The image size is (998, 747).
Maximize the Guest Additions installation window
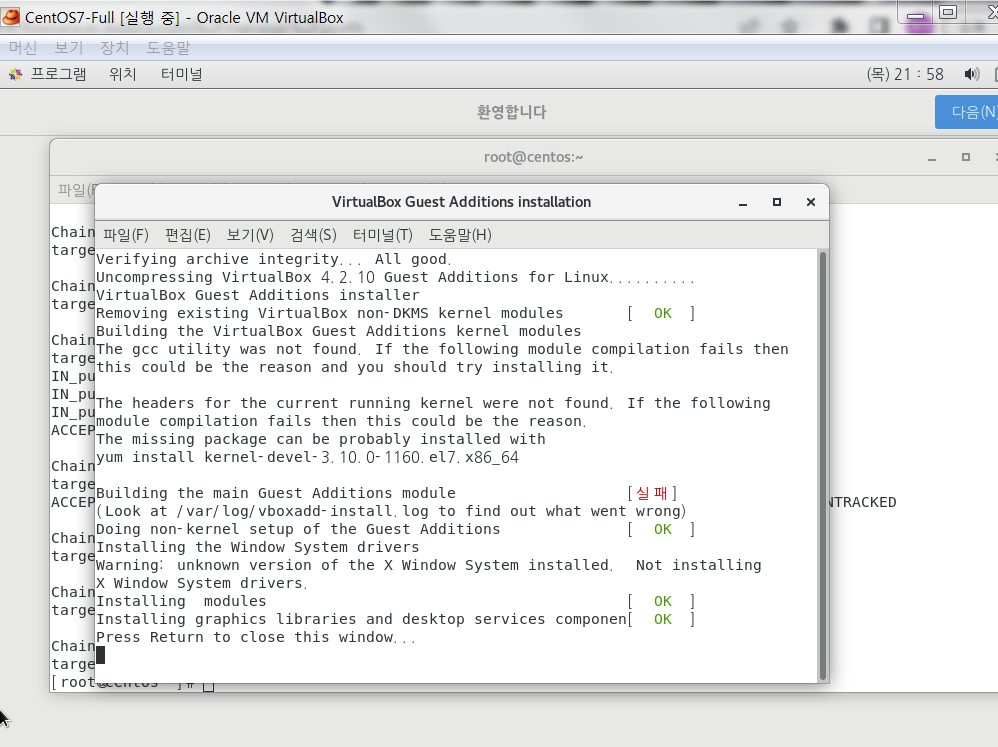click(777, 202)
